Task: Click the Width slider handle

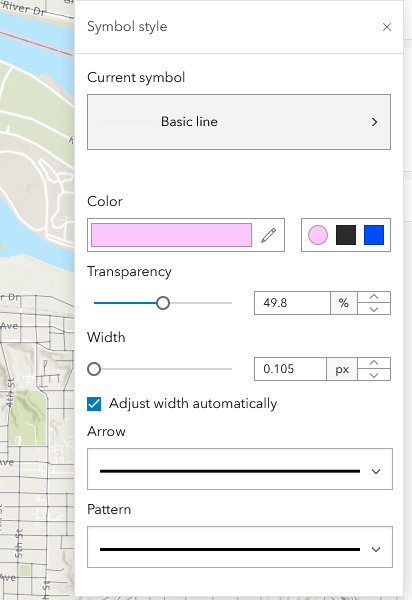Action: click(94, 369)
